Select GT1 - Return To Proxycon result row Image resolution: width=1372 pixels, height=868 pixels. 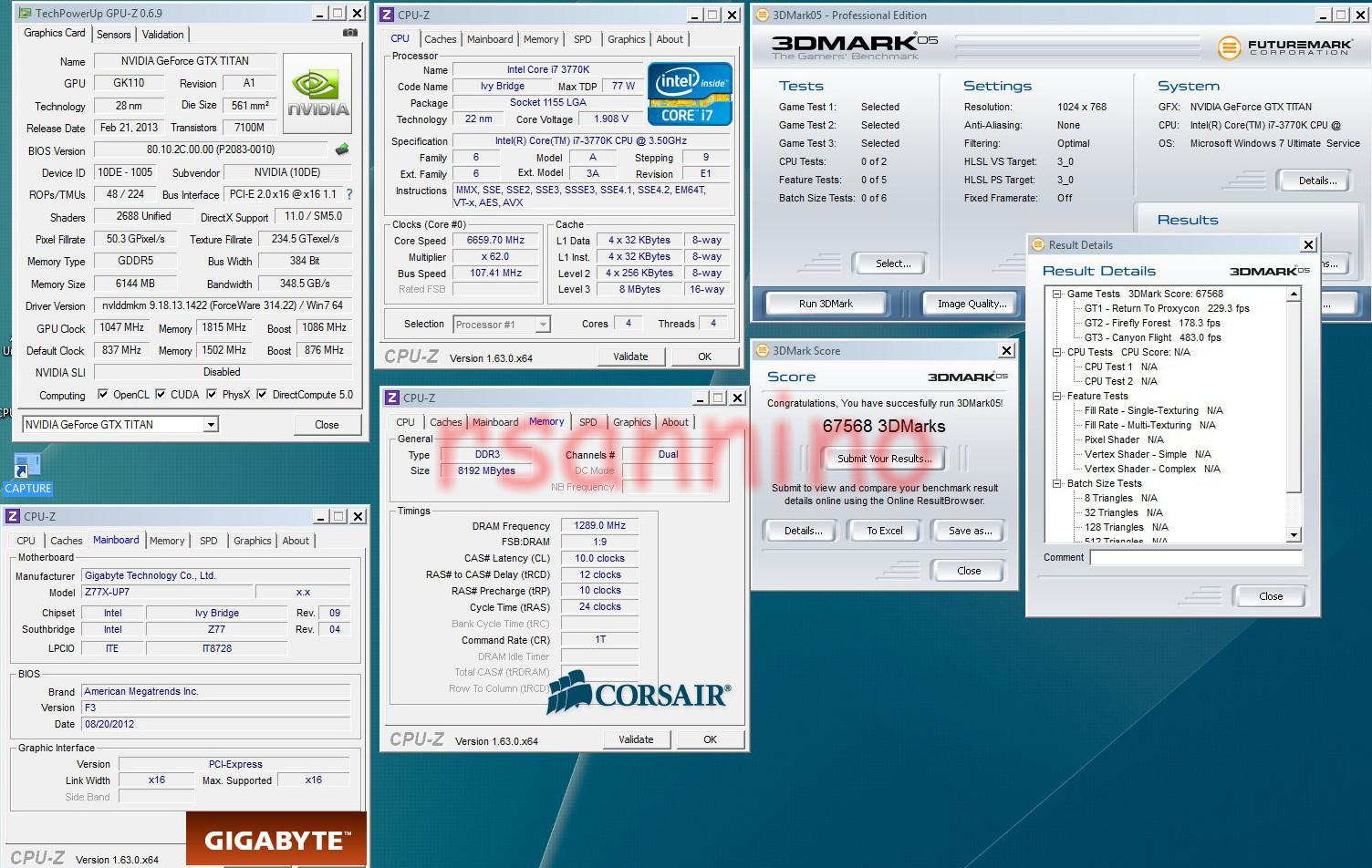(1166, 308)
